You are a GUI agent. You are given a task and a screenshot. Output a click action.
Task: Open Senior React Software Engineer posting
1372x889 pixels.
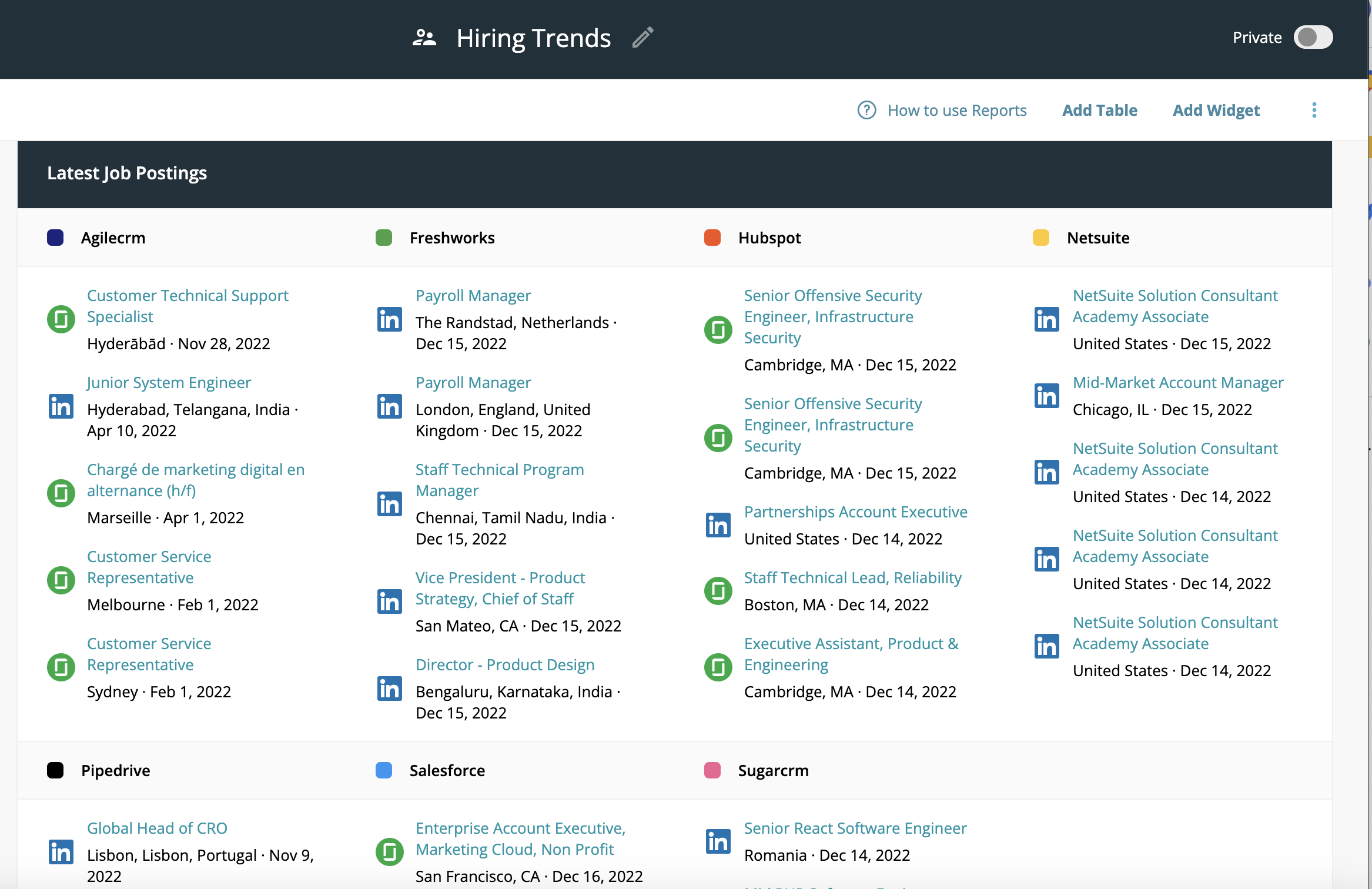click(855, 828)
